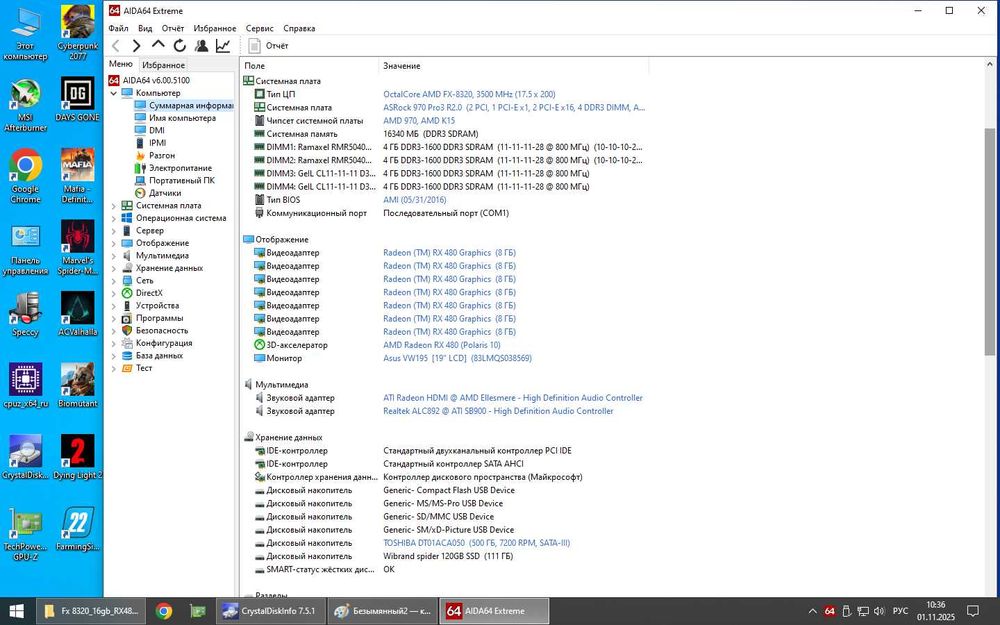The image size is (1000, 625).
Task: Select Панель управления desktop icon
Action: pos(26,249)
